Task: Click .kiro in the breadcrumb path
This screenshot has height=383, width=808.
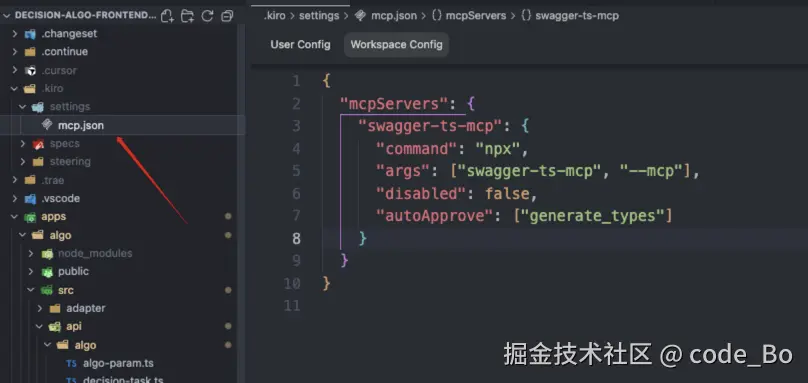Action: [274, 15]
